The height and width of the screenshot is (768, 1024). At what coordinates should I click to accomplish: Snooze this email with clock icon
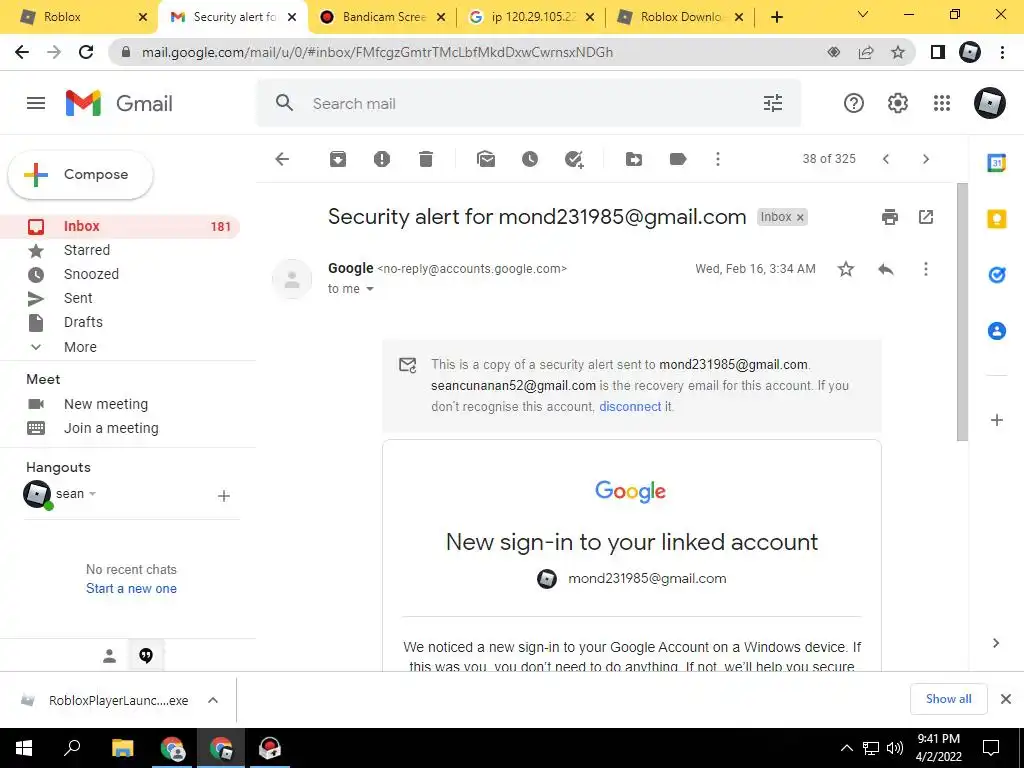530,159
